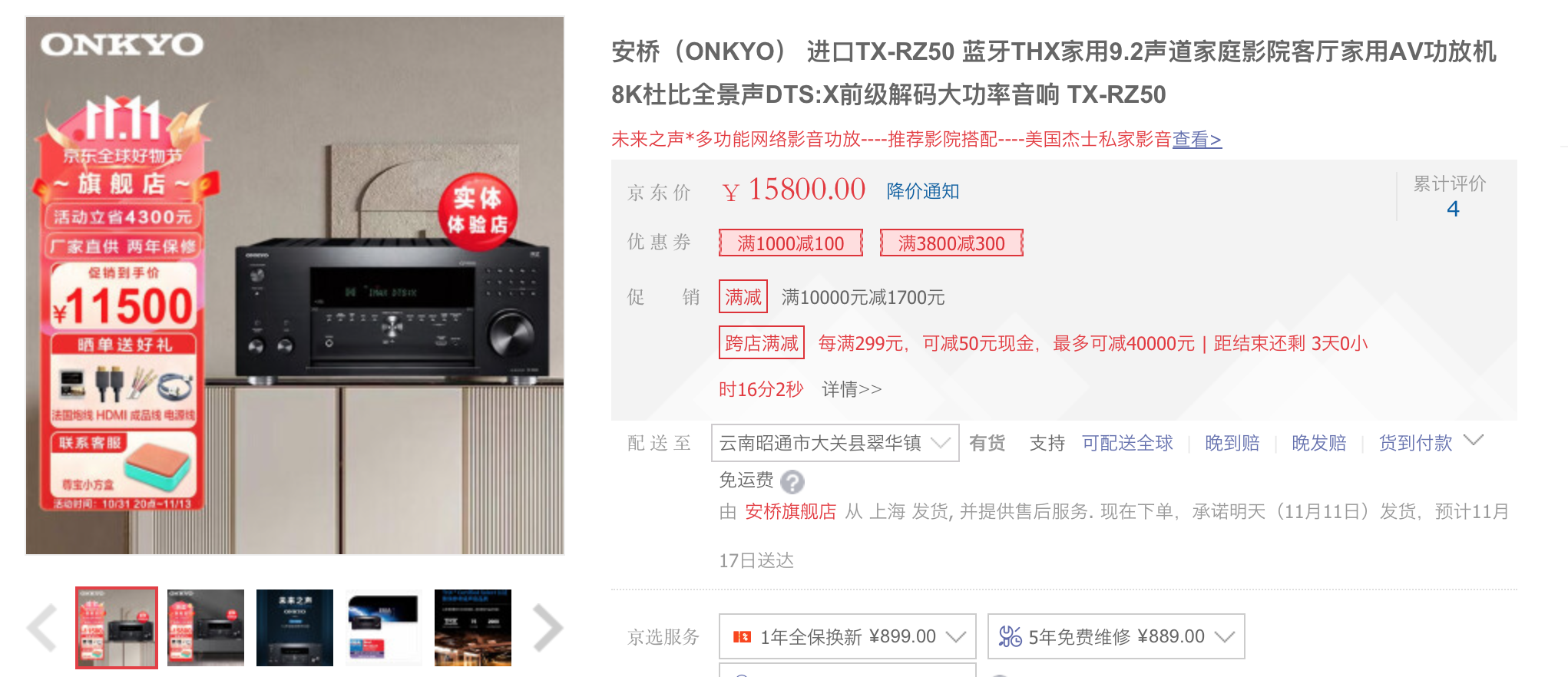1568x677 pixels.
Task: Open the 查看> link in the red promo text
Action: click(x=1196, y=139)
